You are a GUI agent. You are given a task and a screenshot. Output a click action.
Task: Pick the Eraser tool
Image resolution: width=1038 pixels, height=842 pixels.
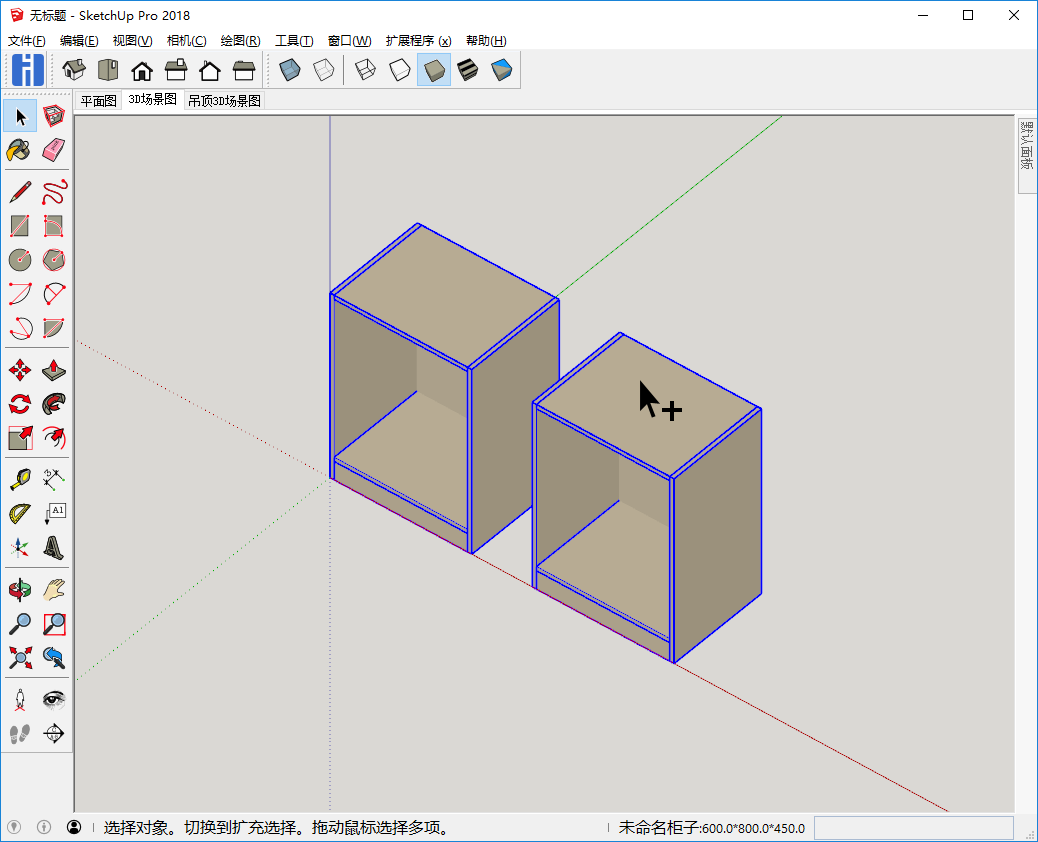tap(54, 150)
